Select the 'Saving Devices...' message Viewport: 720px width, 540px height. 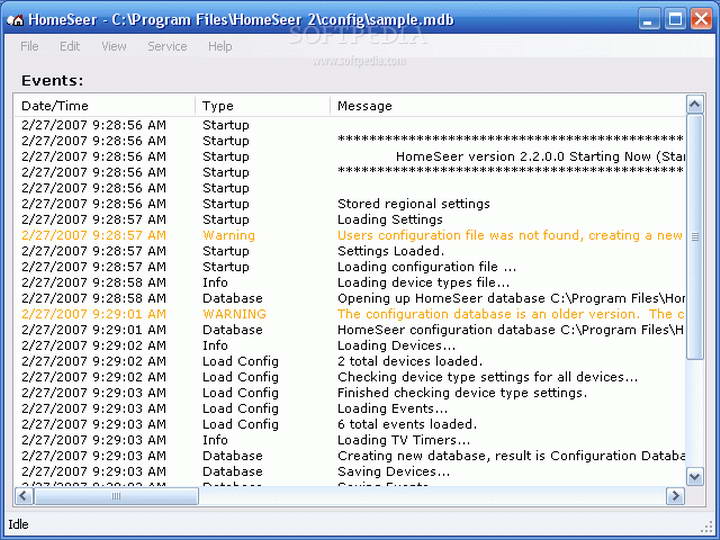[394, 472]
